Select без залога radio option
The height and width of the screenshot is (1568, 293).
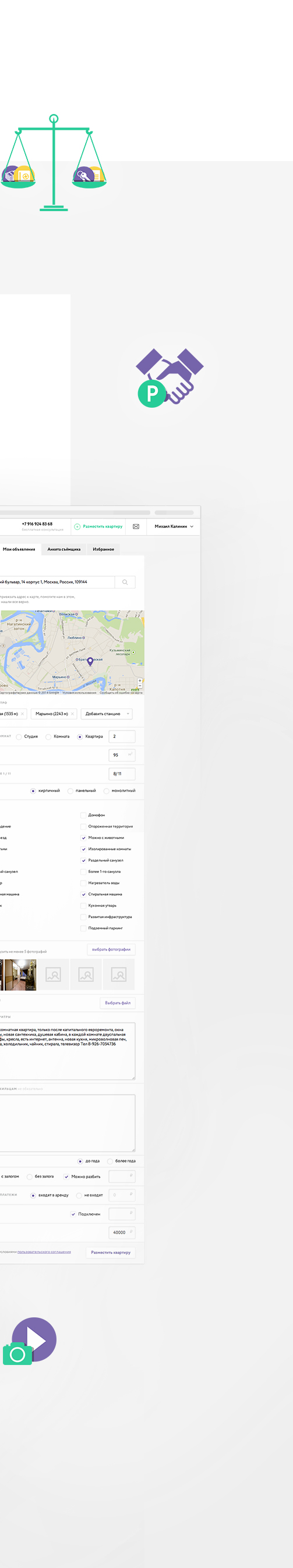(x=29, y=1177)
